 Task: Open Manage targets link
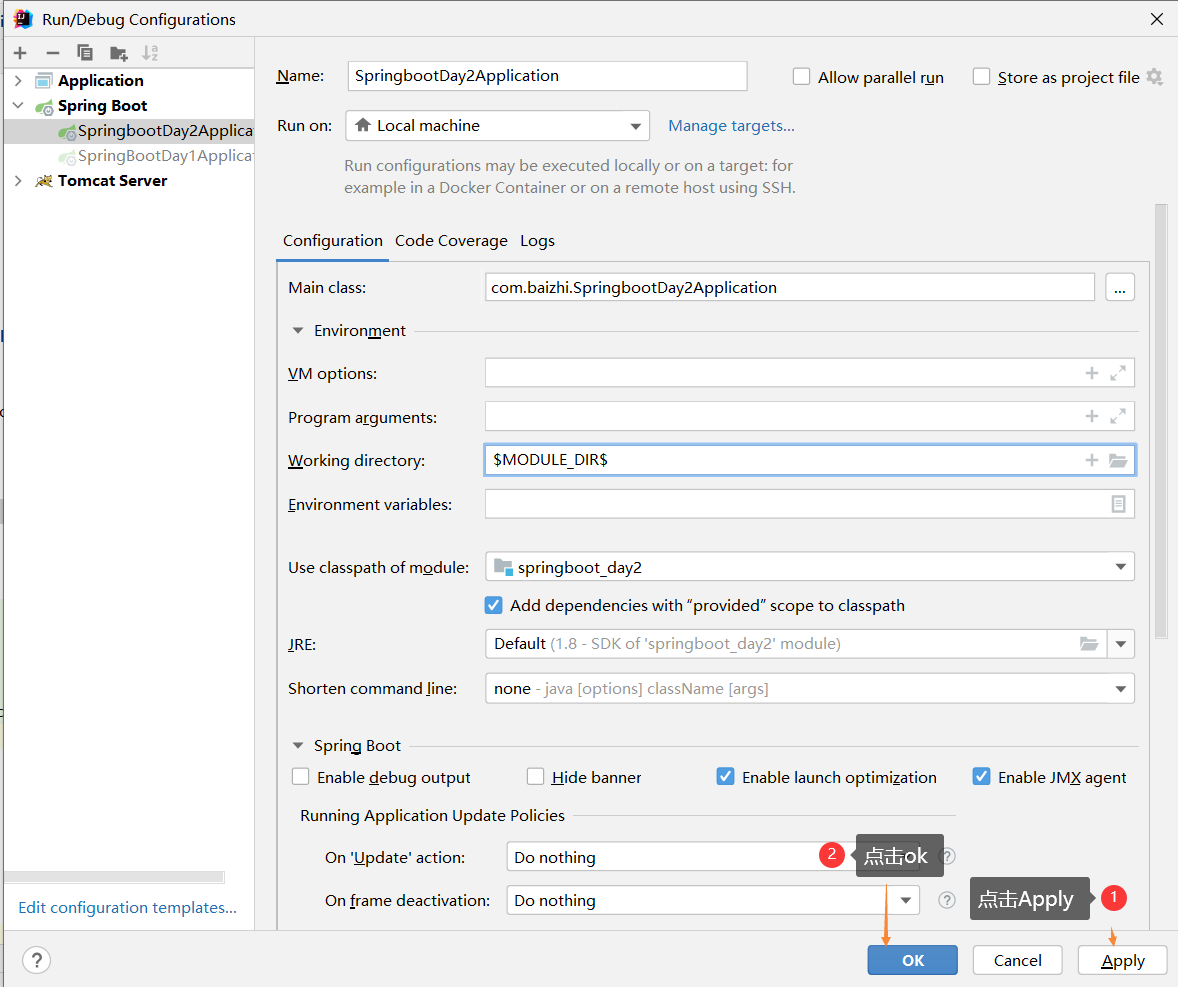[x=731, y=125]
